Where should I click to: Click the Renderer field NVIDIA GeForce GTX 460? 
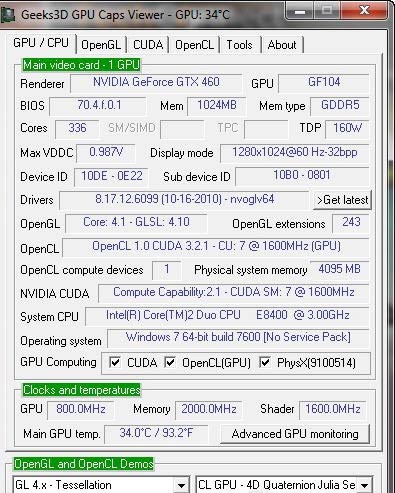(156, 83)
